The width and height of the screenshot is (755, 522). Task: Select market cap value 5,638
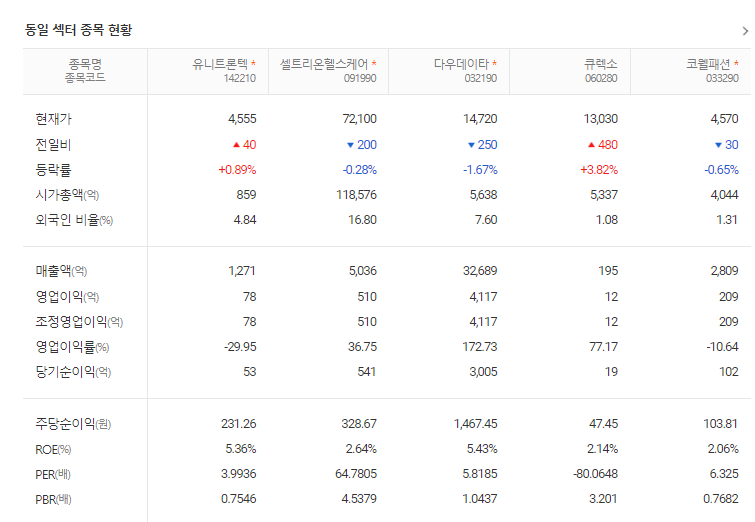click(x=483, y=195)
